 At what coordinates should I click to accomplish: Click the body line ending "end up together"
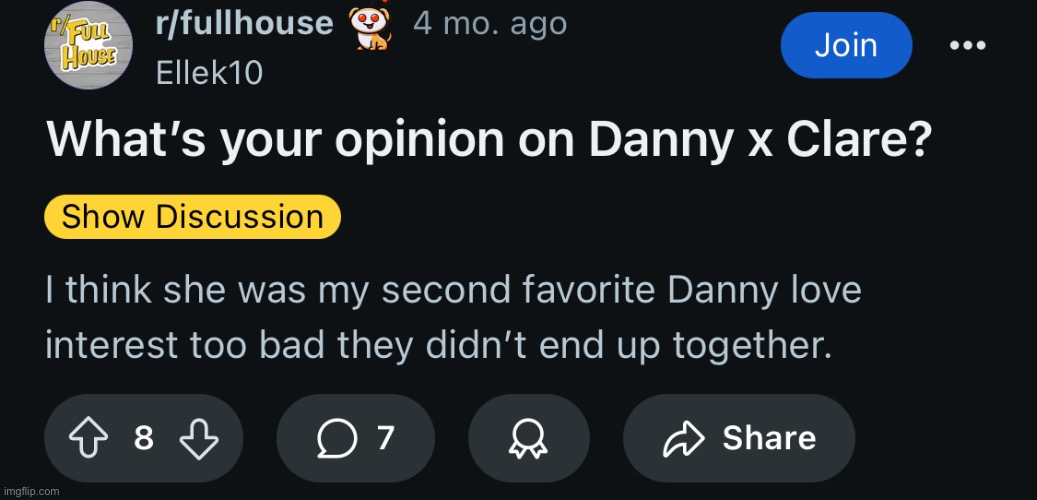(438, 345)
